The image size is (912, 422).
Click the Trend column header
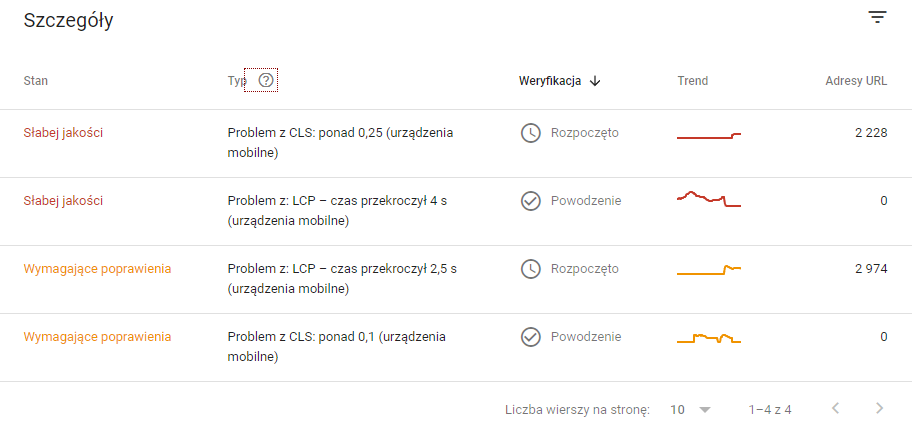coord(692,81)
